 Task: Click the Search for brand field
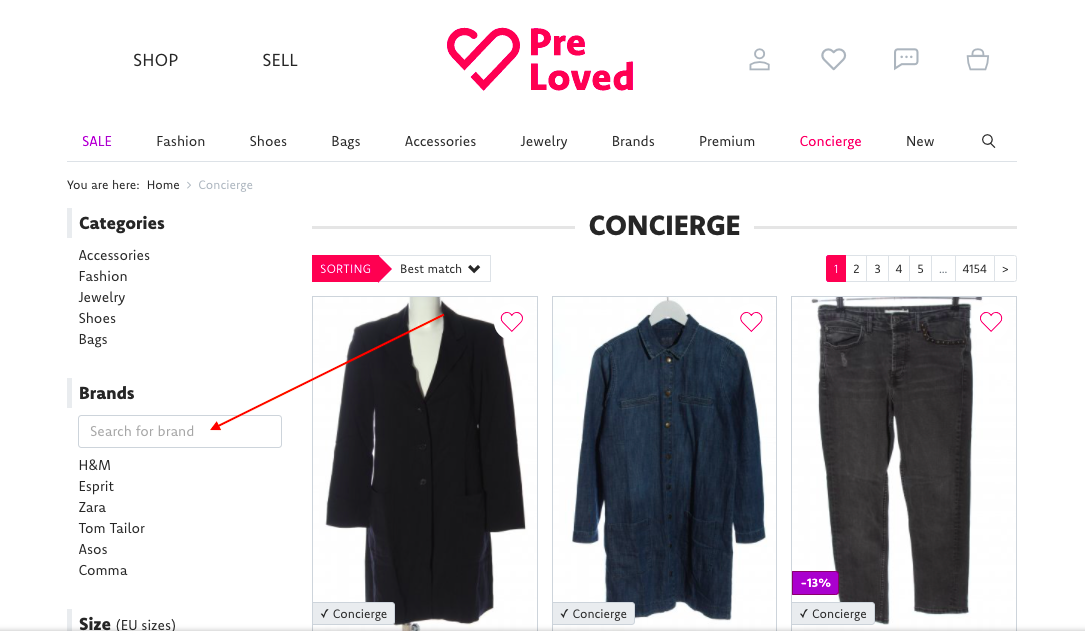pos(180,431)
